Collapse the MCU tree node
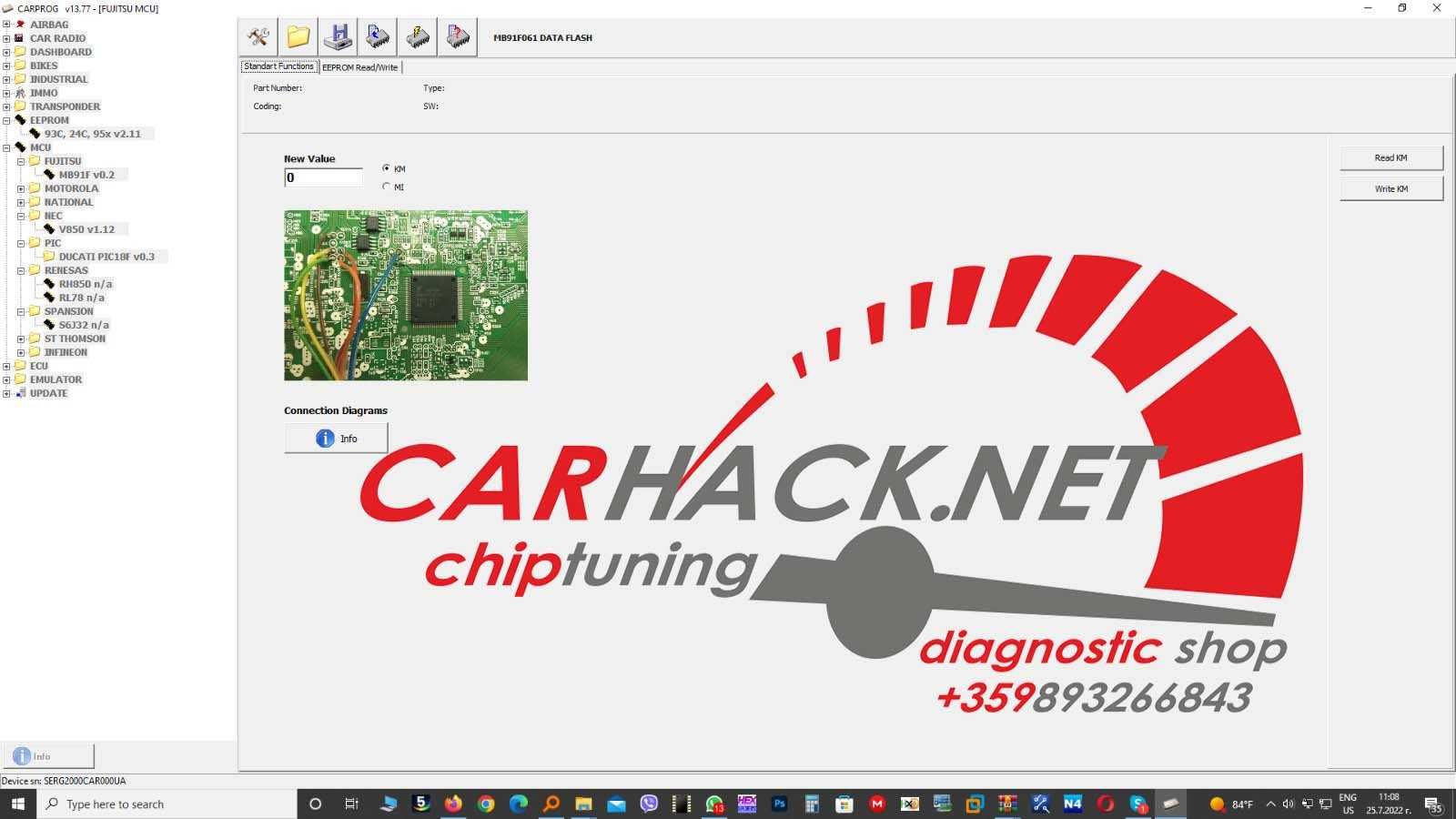The image size is (1456, 819). 6,147
